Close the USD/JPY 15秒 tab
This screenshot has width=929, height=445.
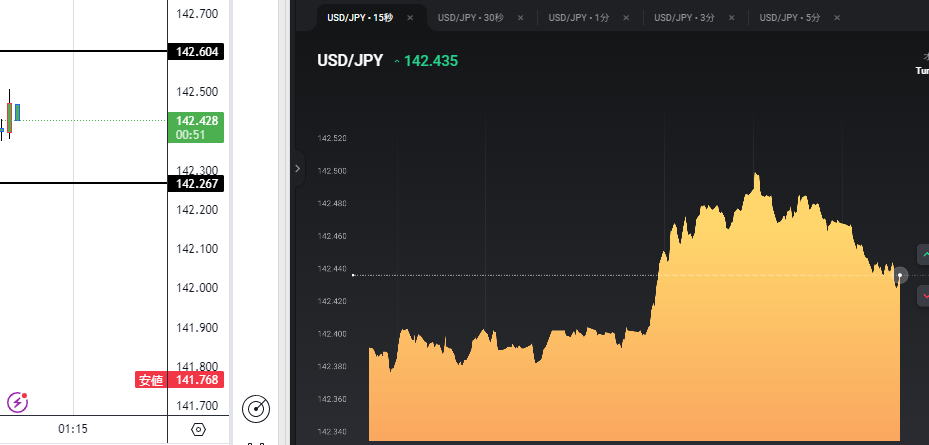pos(410,18)
